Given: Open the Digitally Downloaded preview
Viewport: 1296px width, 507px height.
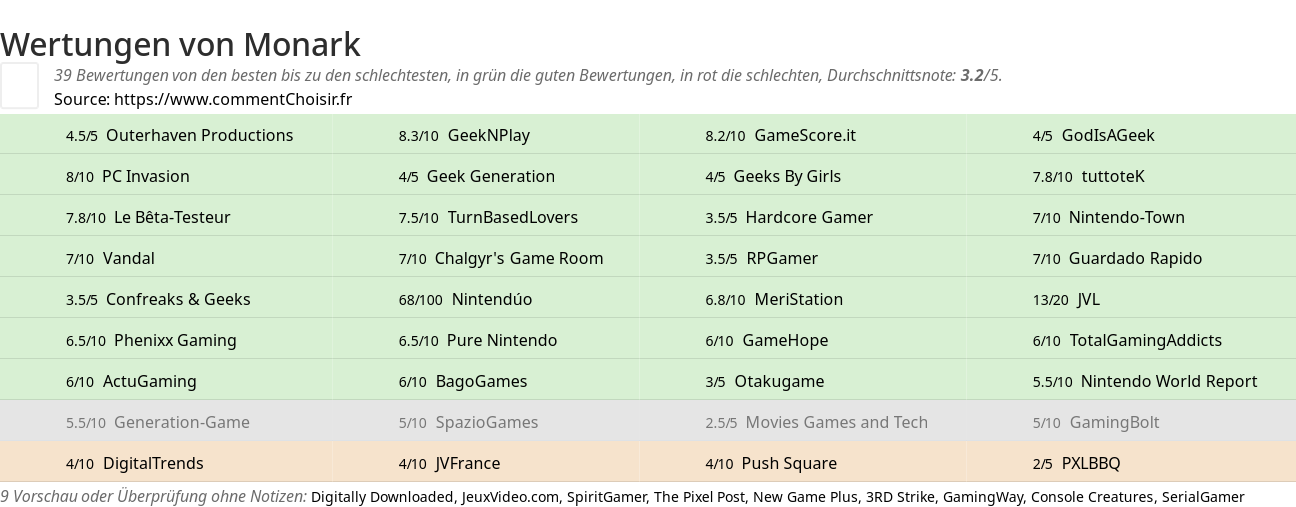Looking at the screenshot, I should click(x=383, y=497).
